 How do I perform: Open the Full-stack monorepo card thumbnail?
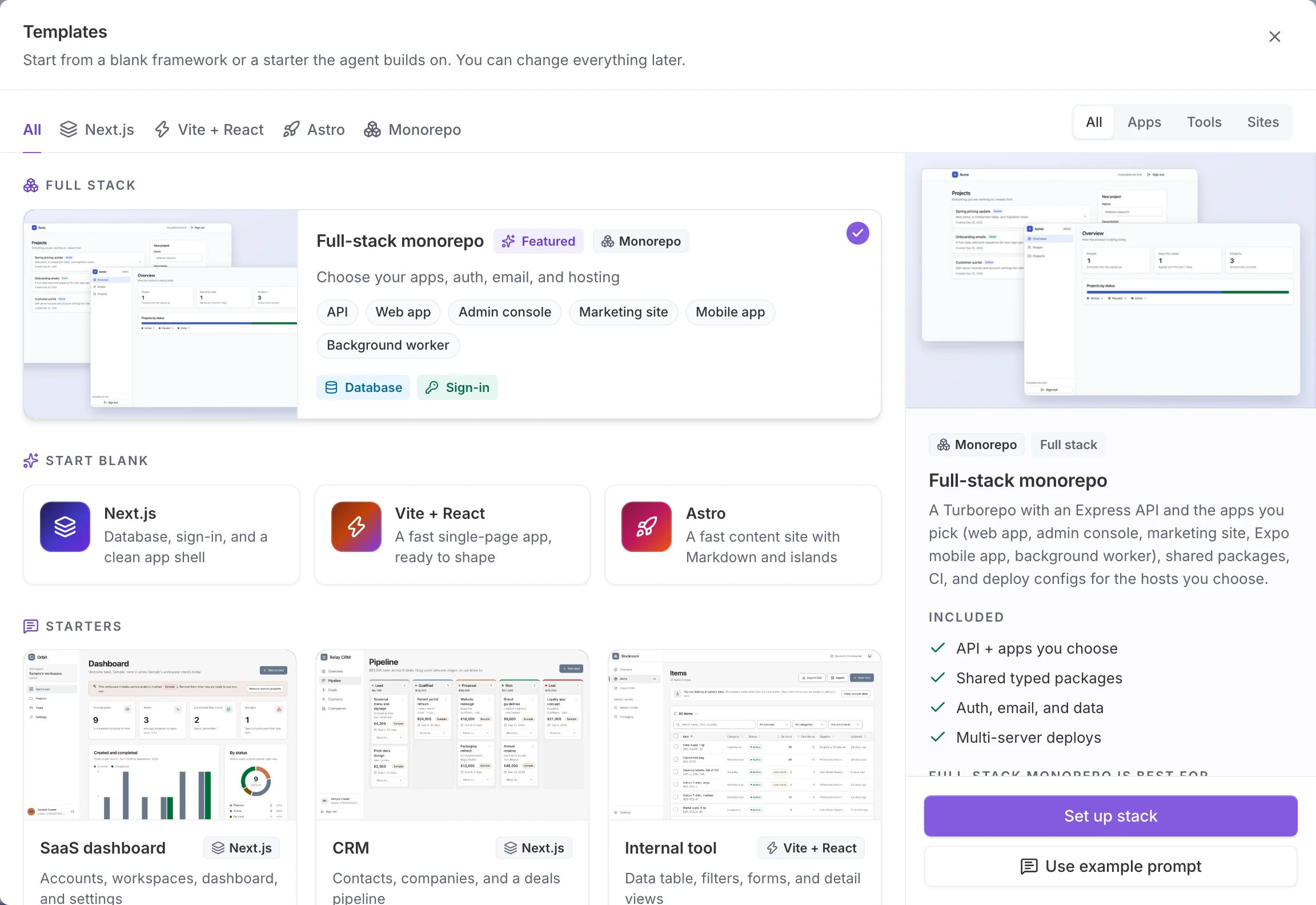pyautogui.click(x=161, y=314)
